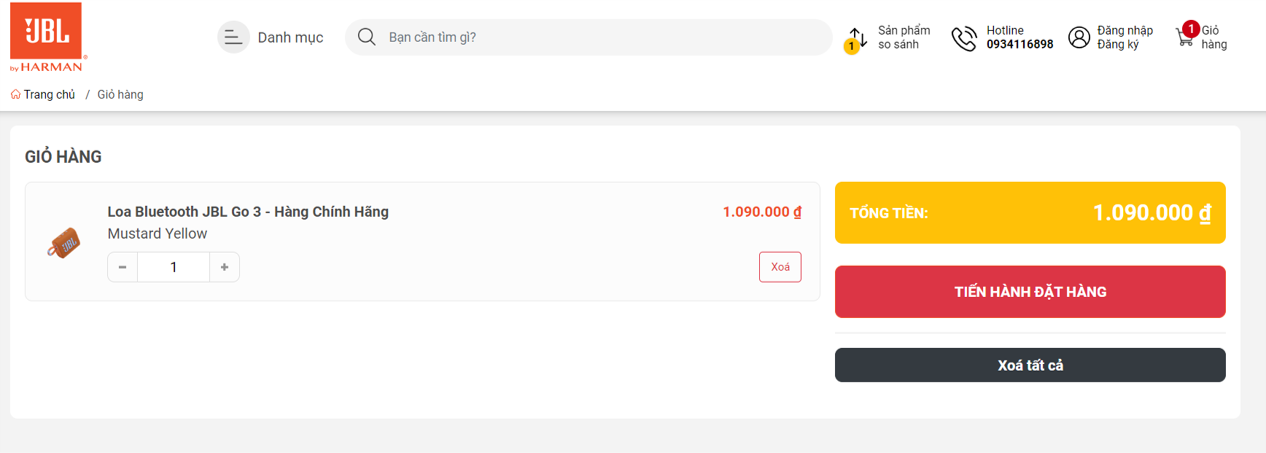The image size is (1266, 453).
Task: Focus the 'Bạn cần tìm gì?' search box
Action: coord(600,38)
